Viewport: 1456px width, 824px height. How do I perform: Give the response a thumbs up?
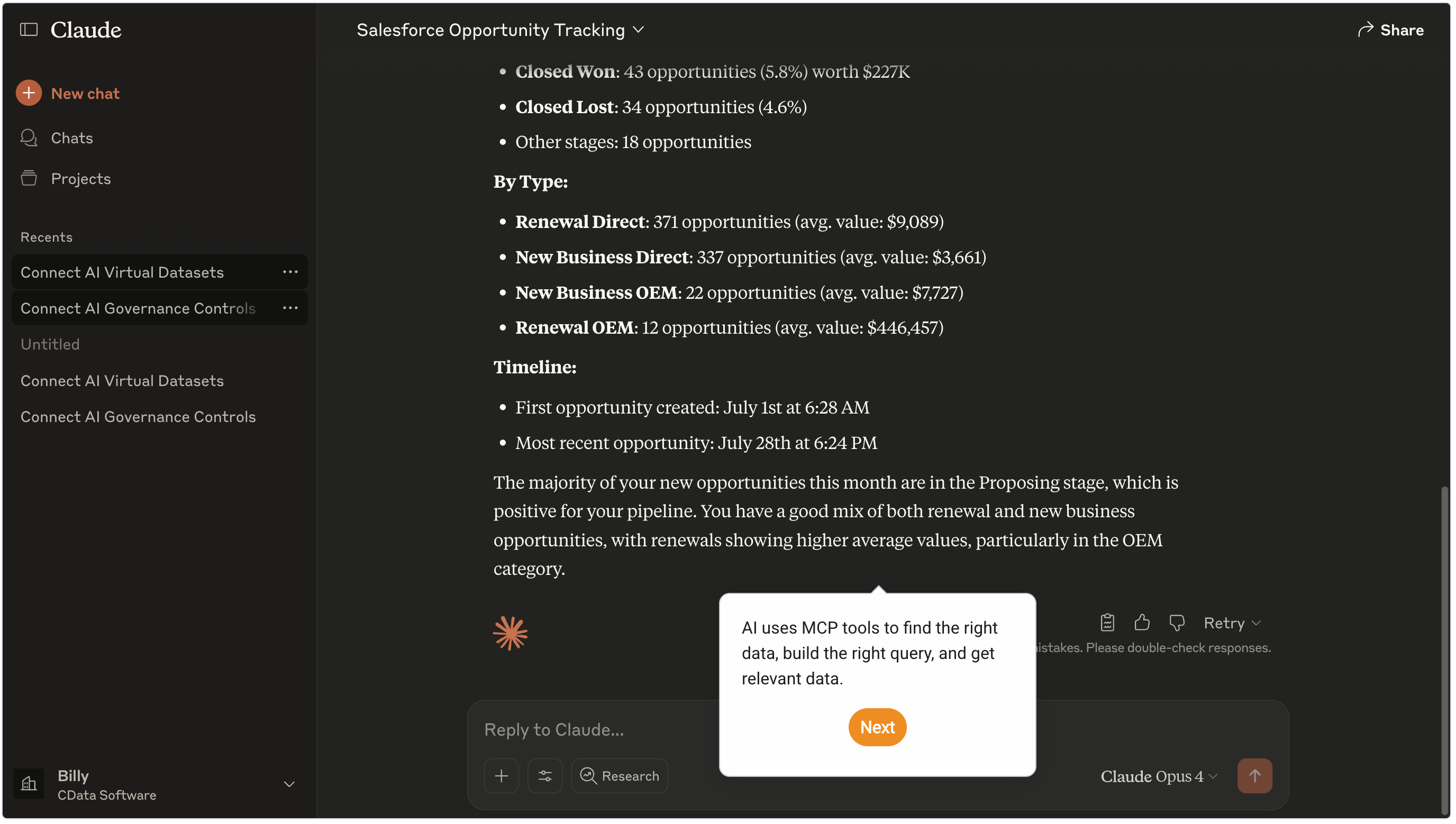point(1141,622)
